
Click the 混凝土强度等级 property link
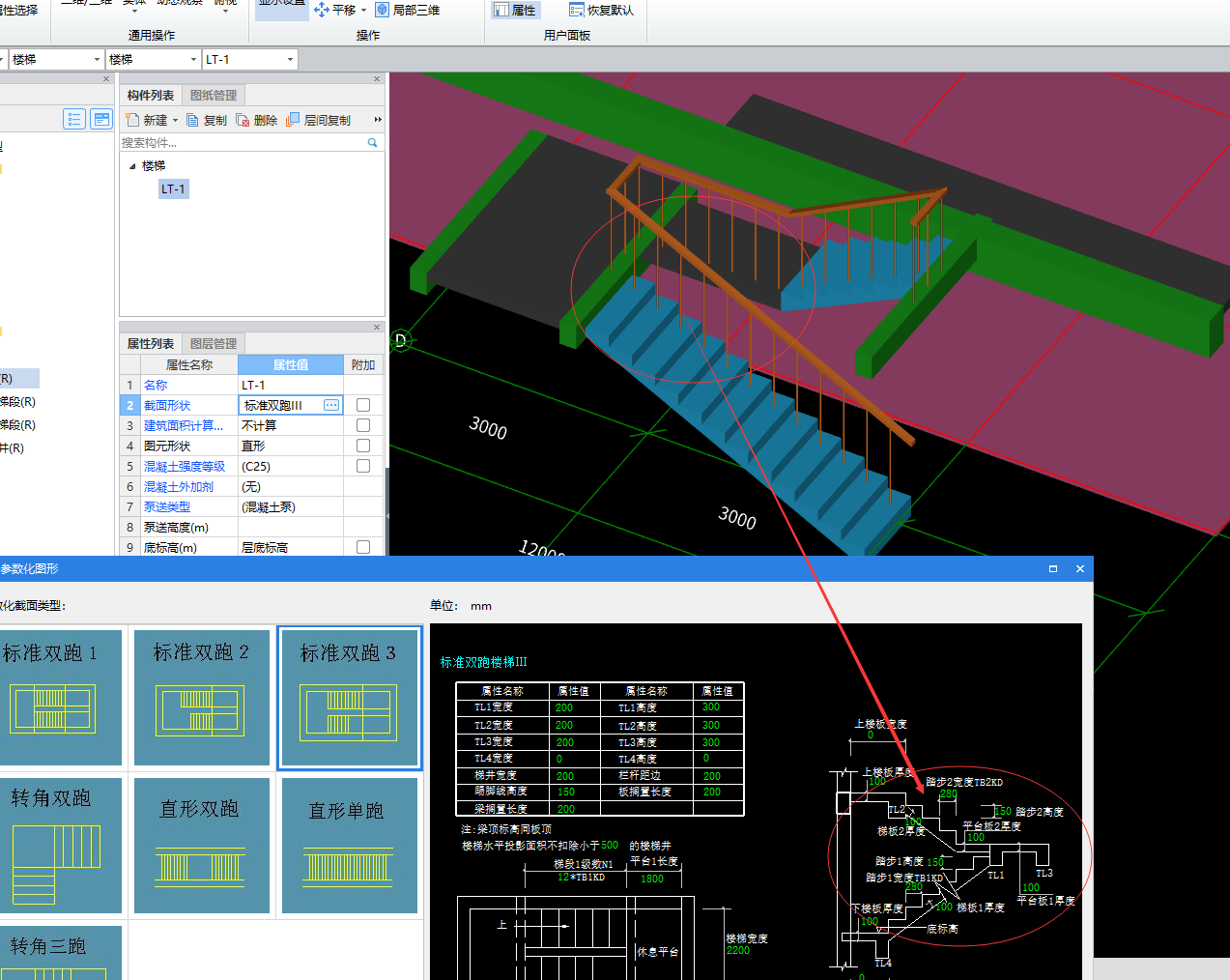185,466
